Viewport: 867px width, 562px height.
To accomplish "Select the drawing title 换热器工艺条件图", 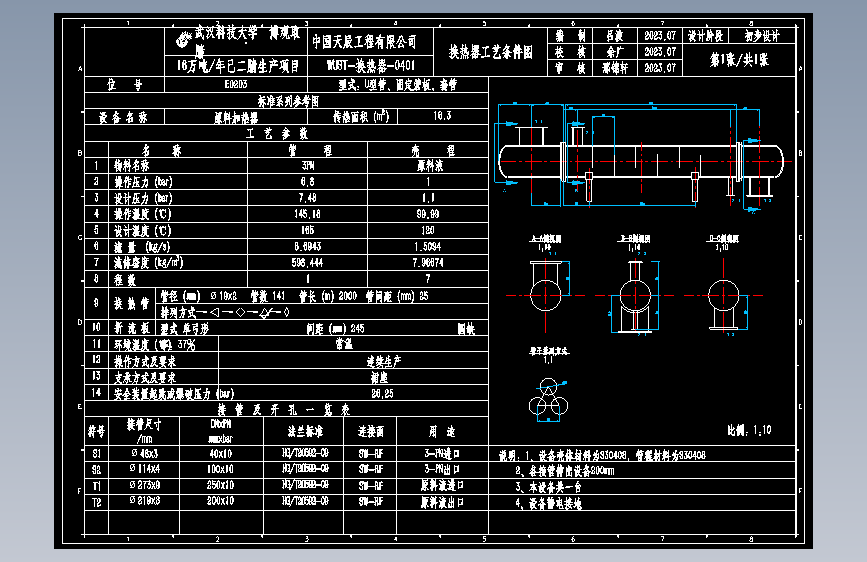I will [490, 52].
